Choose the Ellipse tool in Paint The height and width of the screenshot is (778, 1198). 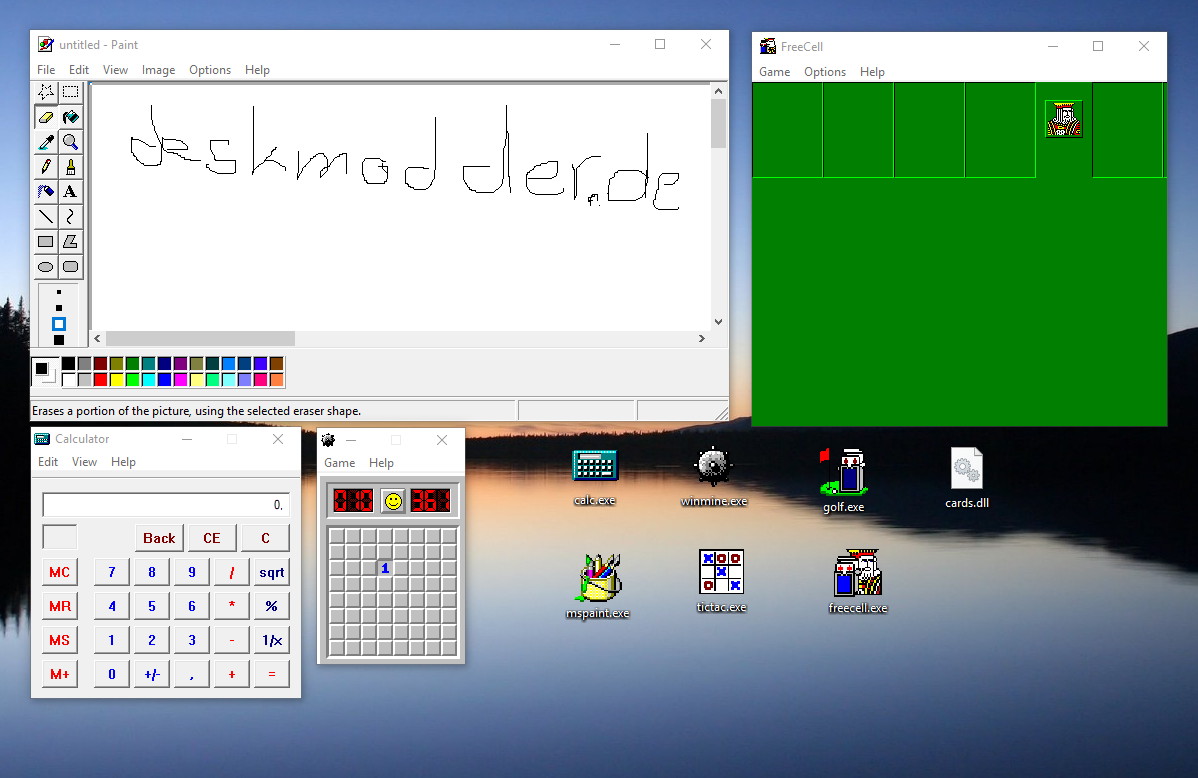click(46, 267)
